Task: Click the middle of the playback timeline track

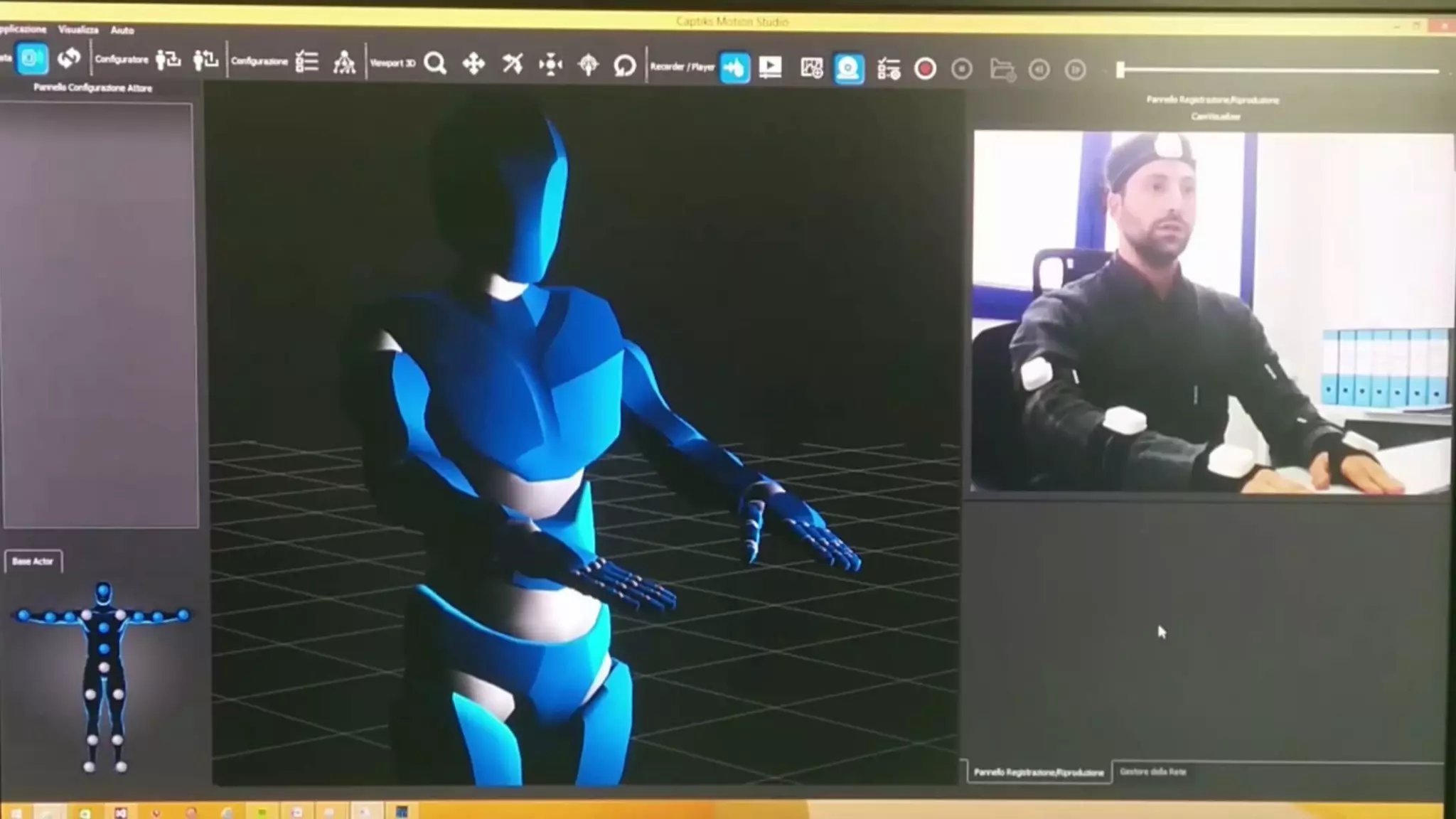Action: tap(1280, 70)
